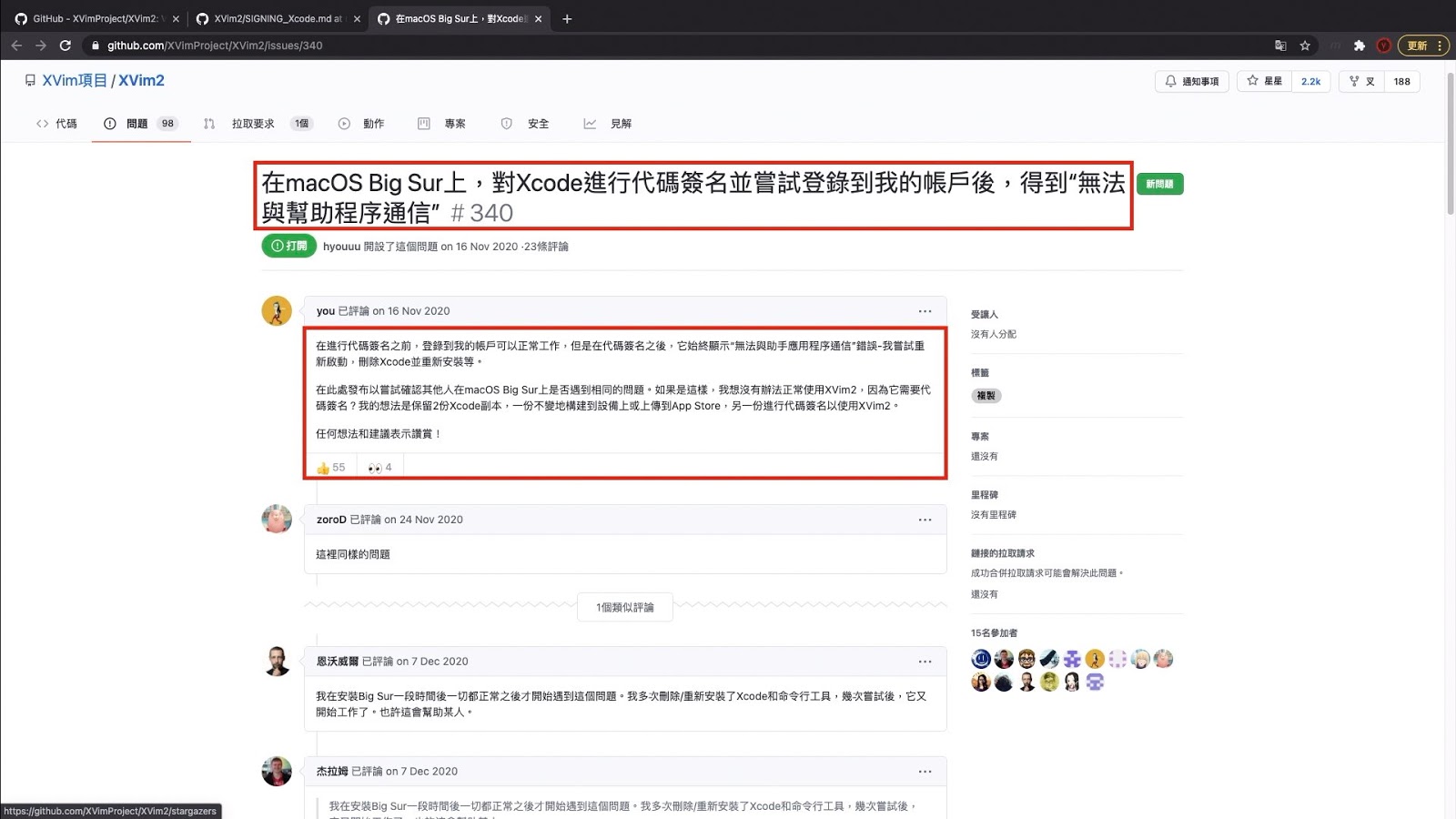1456x819 pixels.
Task: Click the repository icon beside XVim項目
Action: (30, 81)
